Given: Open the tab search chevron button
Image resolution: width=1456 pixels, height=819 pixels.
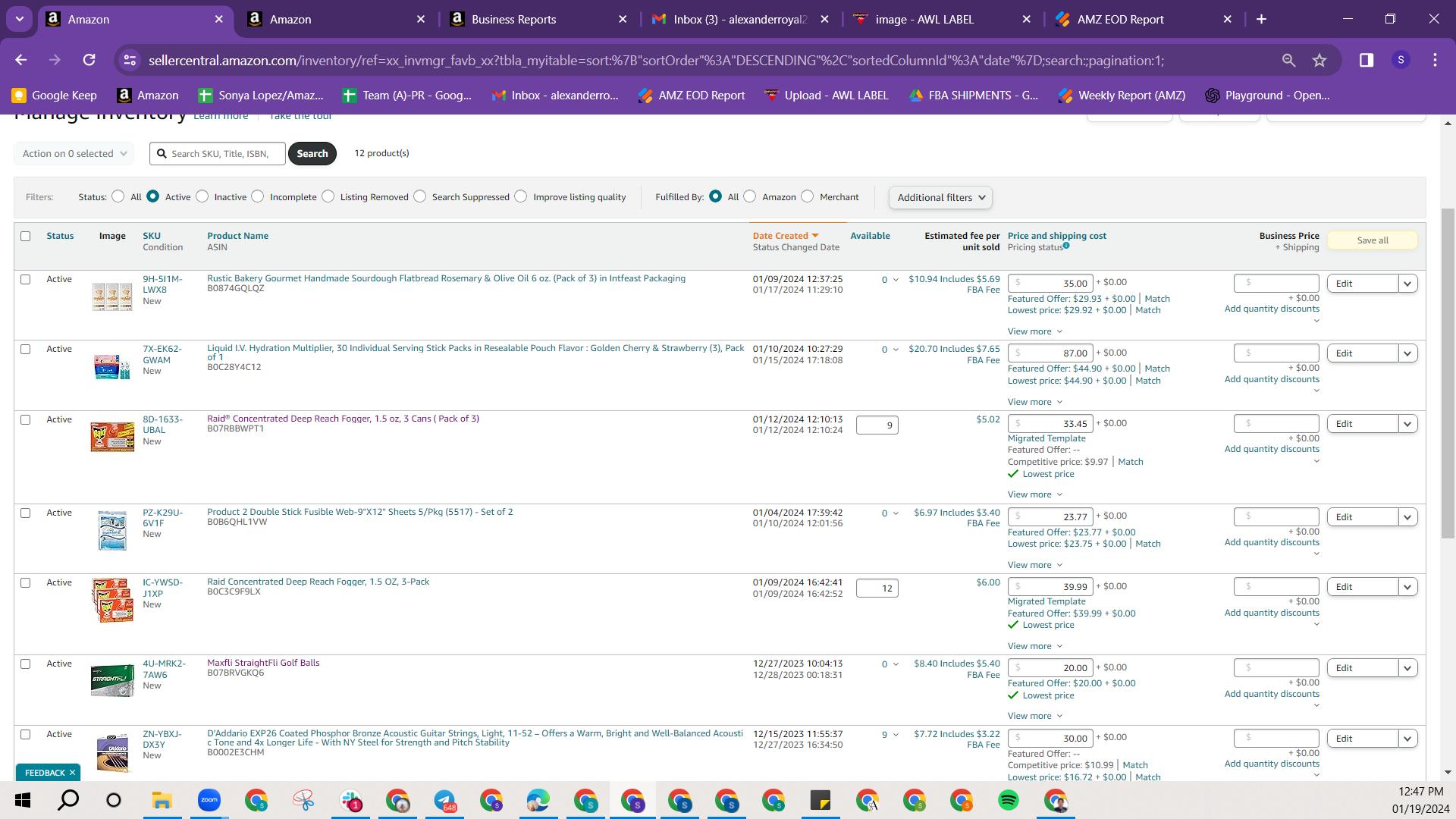Looking at the screenshot, I should coord(20,19).
